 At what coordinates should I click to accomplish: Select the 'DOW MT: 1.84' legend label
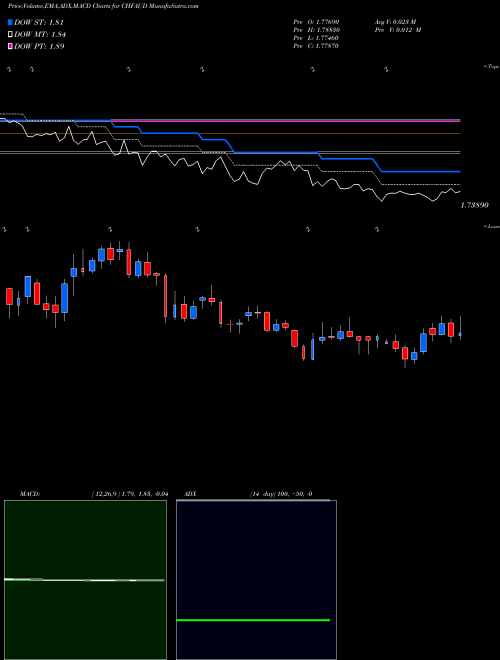40,35
